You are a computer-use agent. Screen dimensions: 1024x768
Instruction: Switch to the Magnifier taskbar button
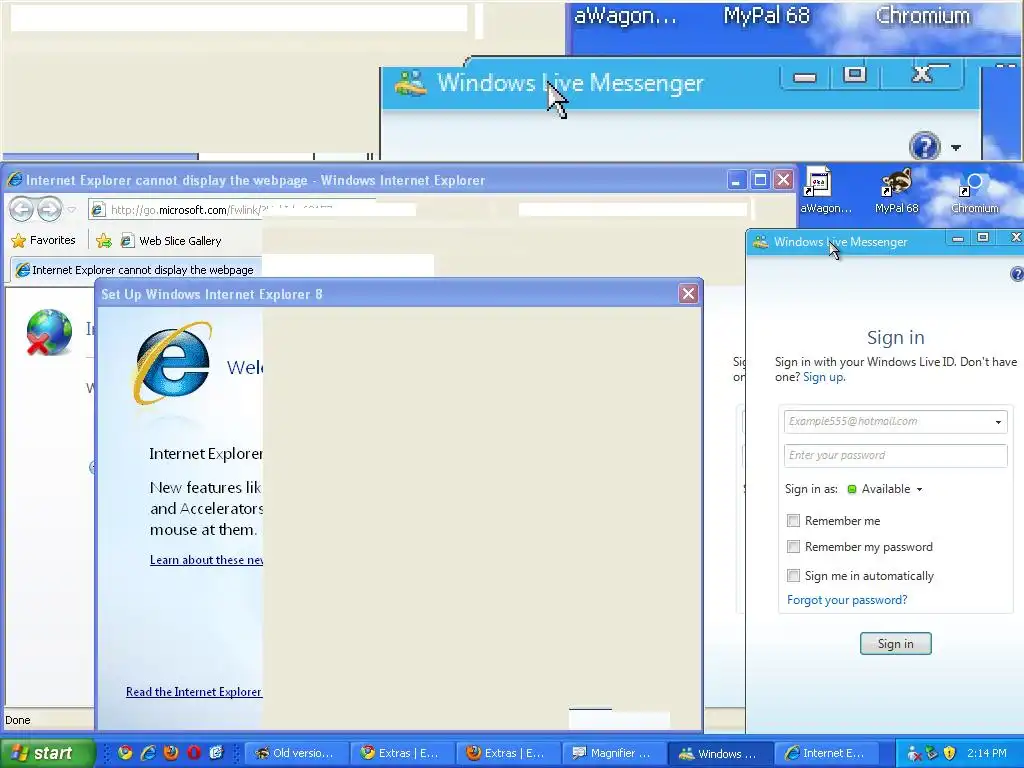click(613, 753)
